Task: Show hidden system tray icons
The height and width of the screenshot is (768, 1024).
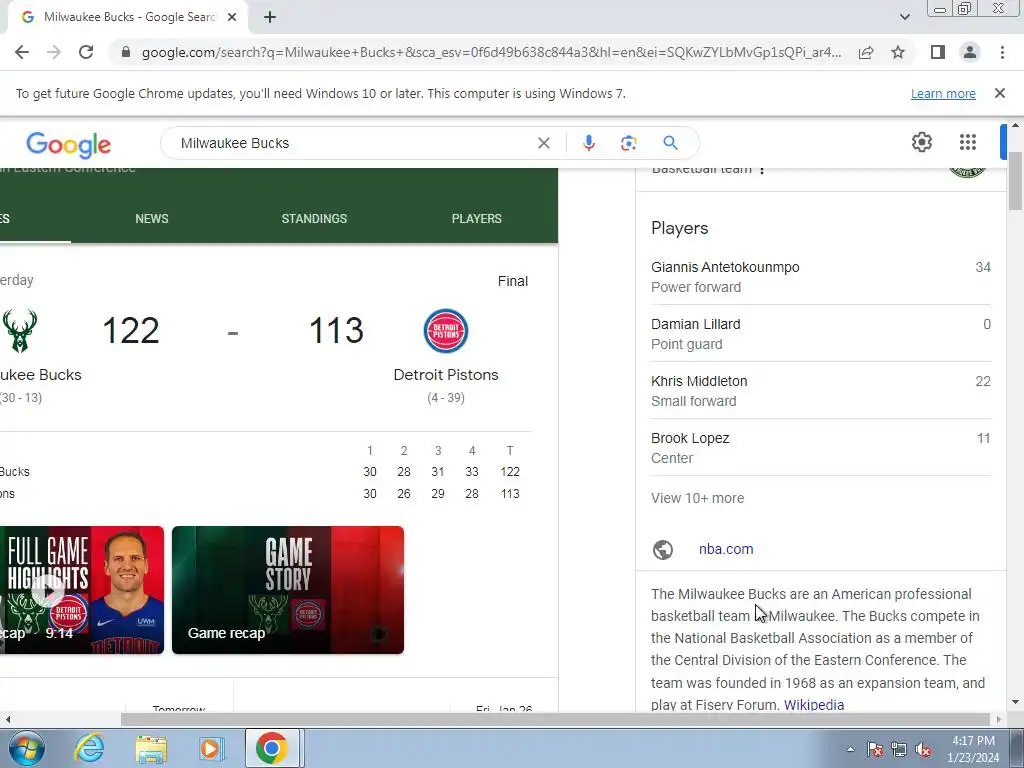Action: (850, 749)
